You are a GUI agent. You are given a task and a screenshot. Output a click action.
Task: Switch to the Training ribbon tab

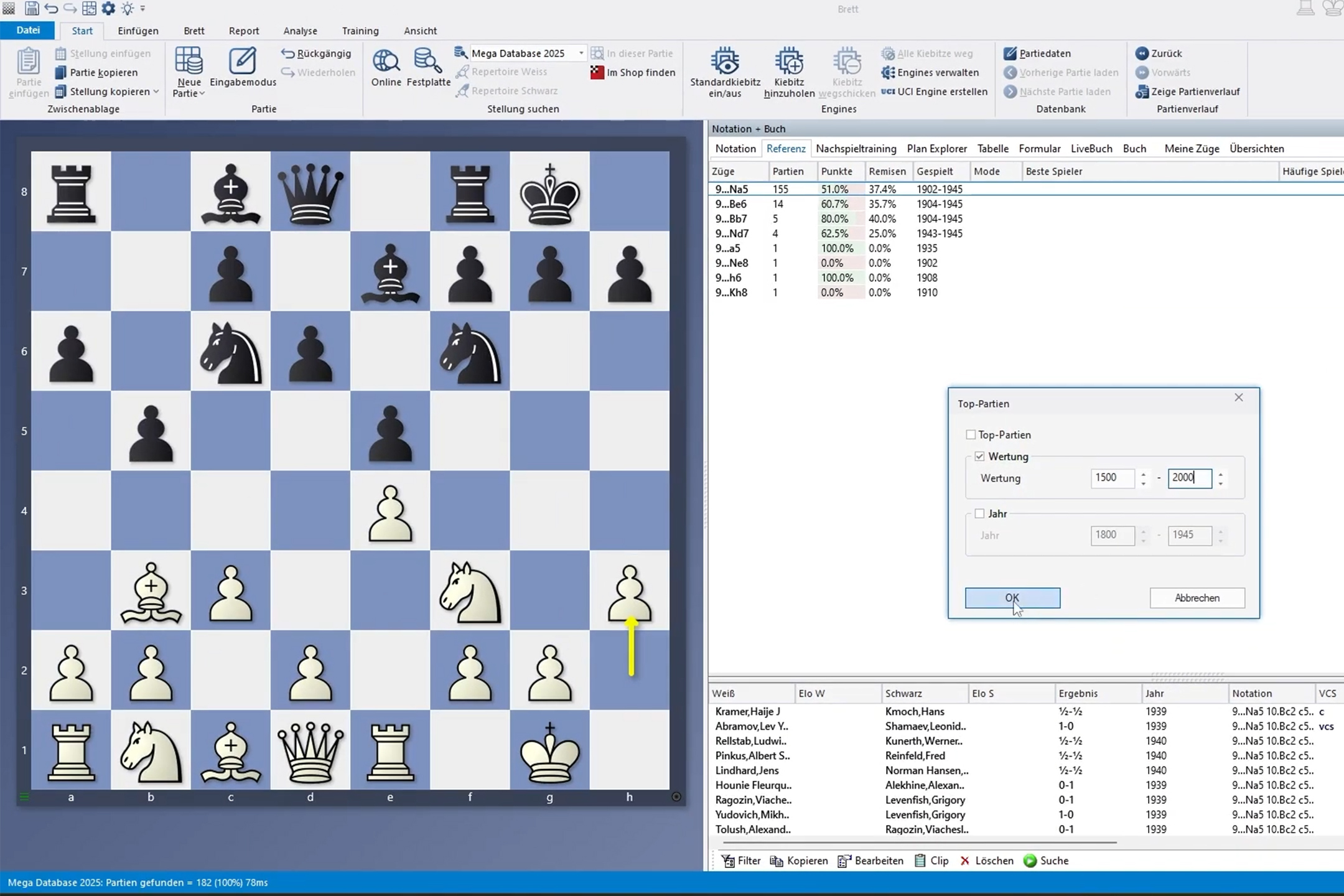[360, 30]
